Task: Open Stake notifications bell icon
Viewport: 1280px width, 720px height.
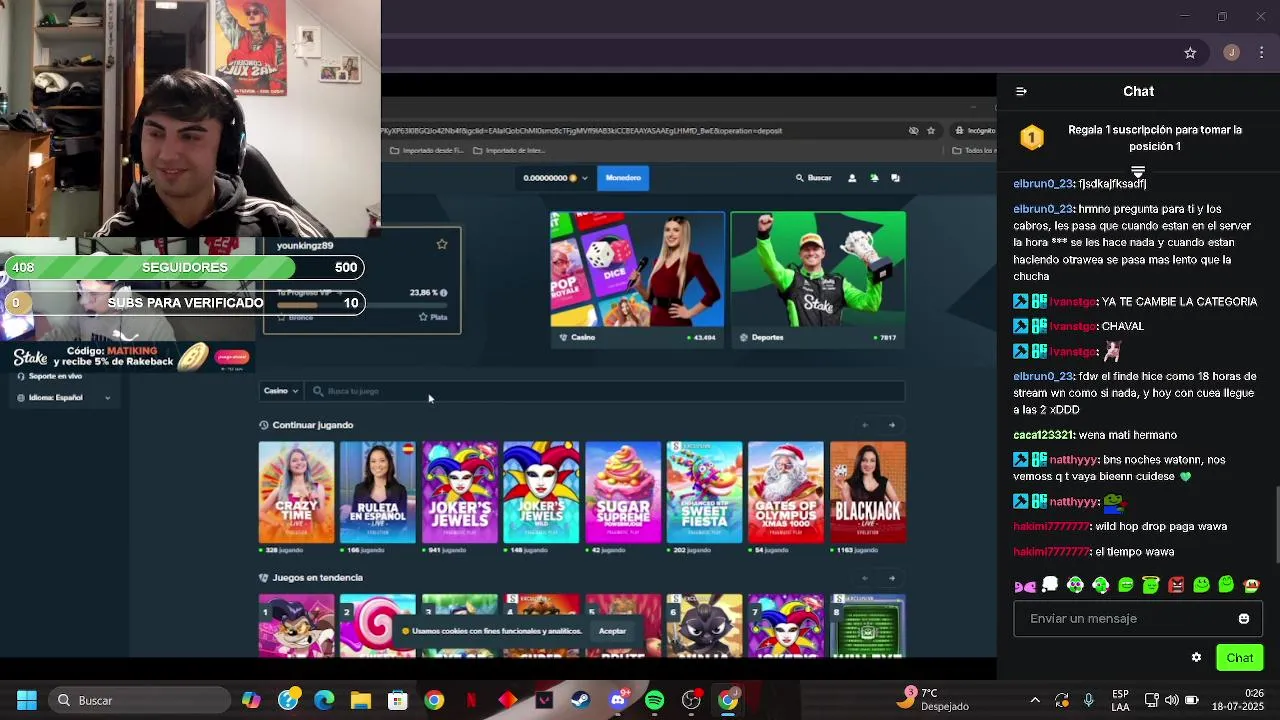Action: (x=874, y=178)
